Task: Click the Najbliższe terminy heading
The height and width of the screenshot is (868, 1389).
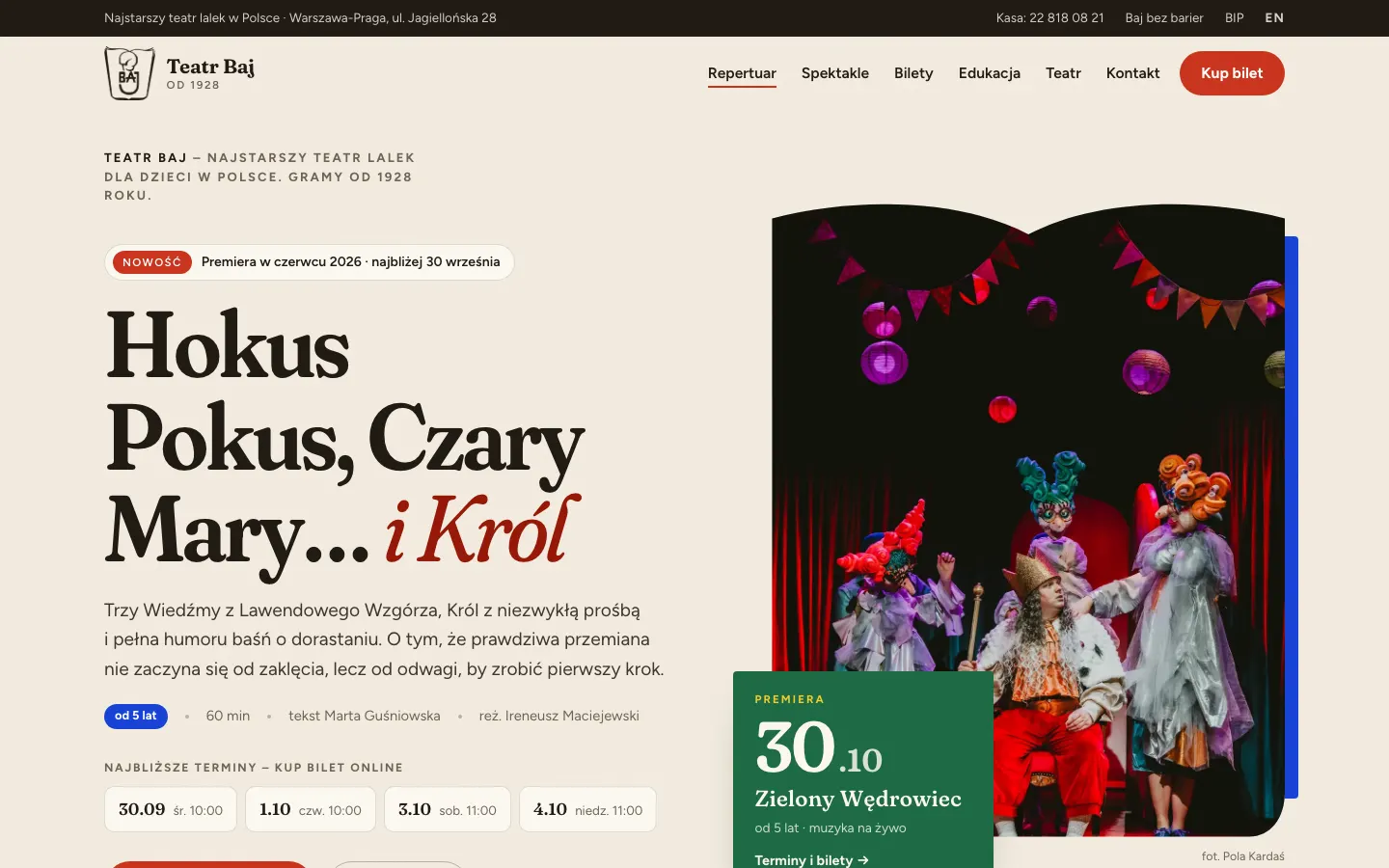Action: pos(254,768)
